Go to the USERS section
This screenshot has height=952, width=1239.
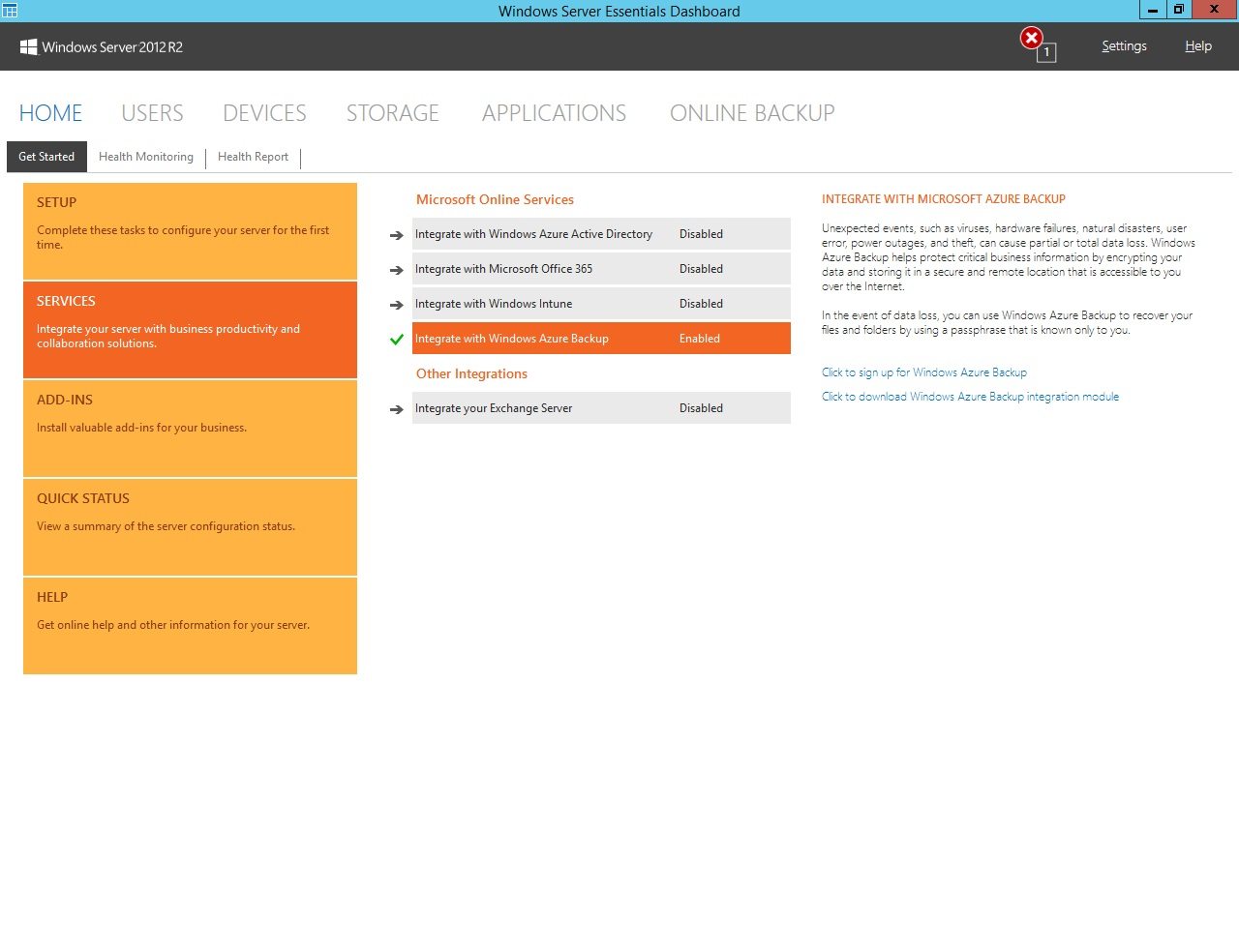pos(152,113)
